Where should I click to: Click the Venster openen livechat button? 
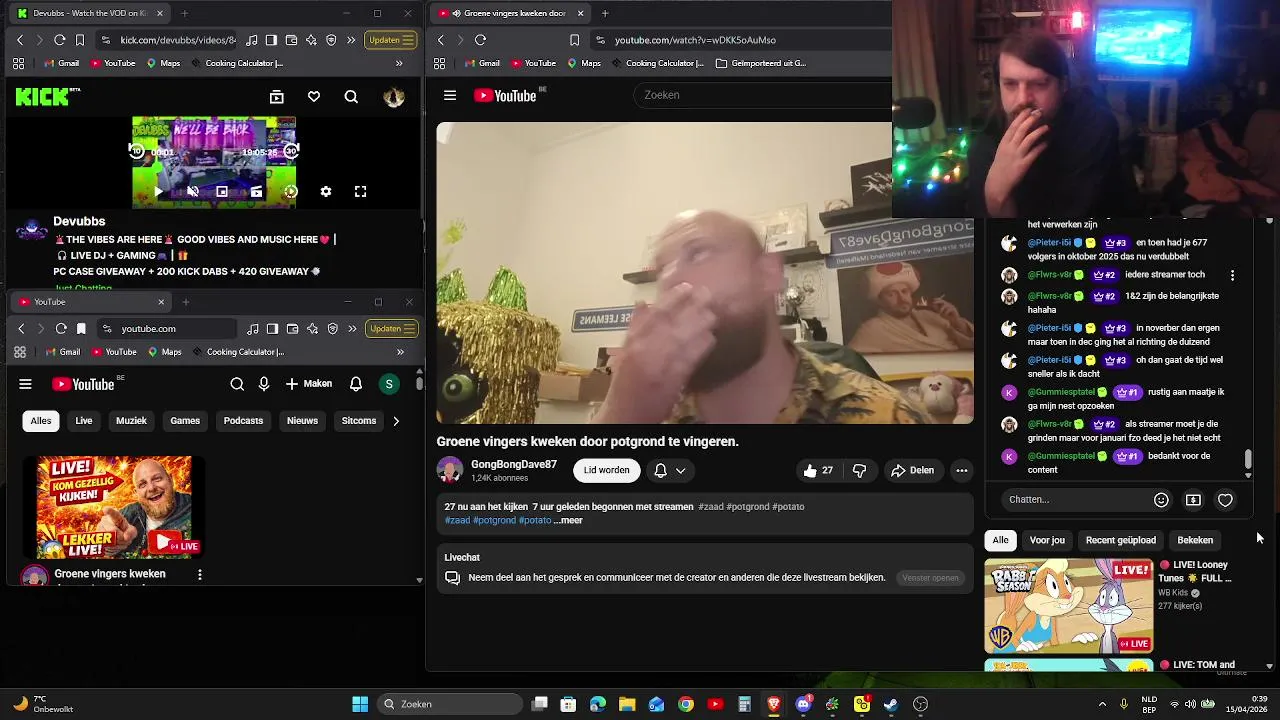[x=930, y=578]
